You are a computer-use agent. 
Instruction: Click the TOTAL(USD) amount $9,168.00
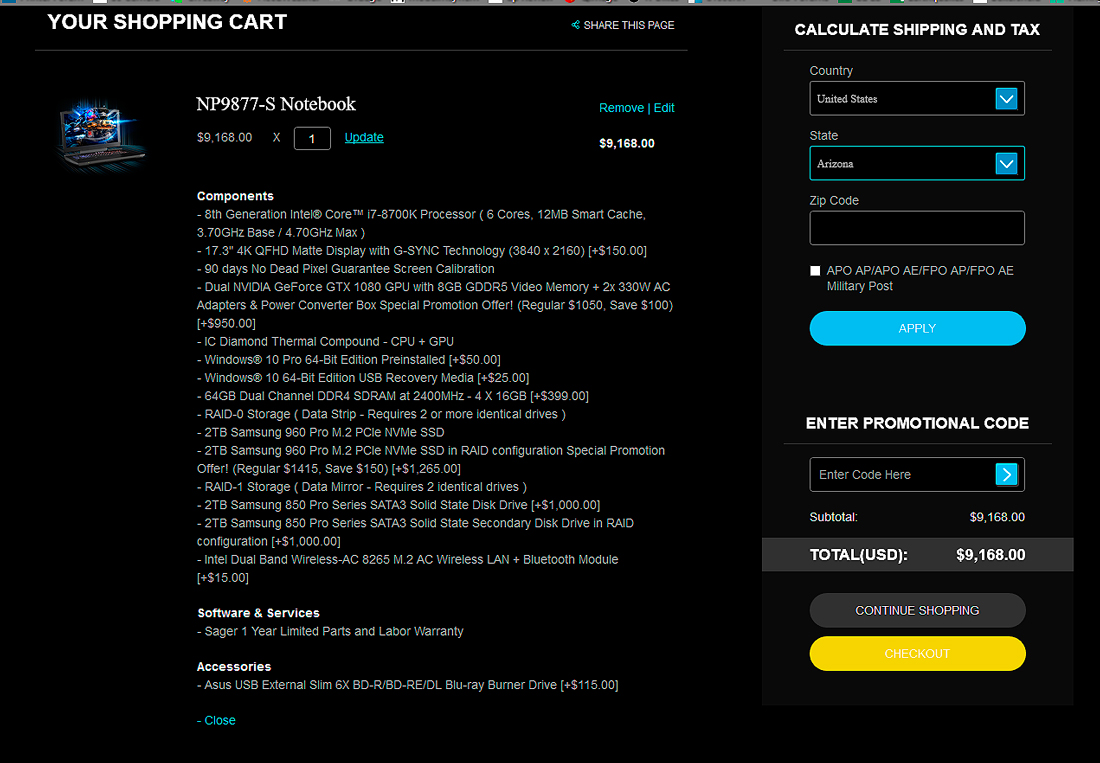click(x=991, y=555)
